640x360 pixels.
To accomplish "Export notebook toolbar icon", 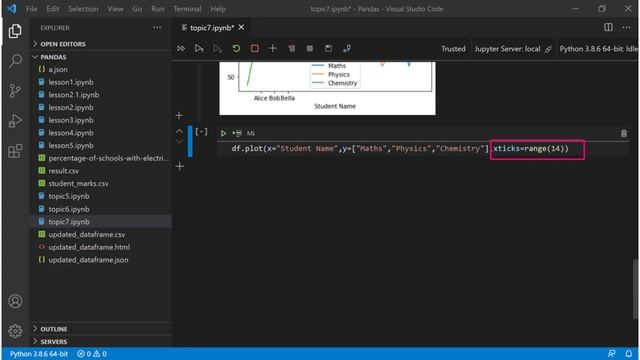I will tap(347, 49).
